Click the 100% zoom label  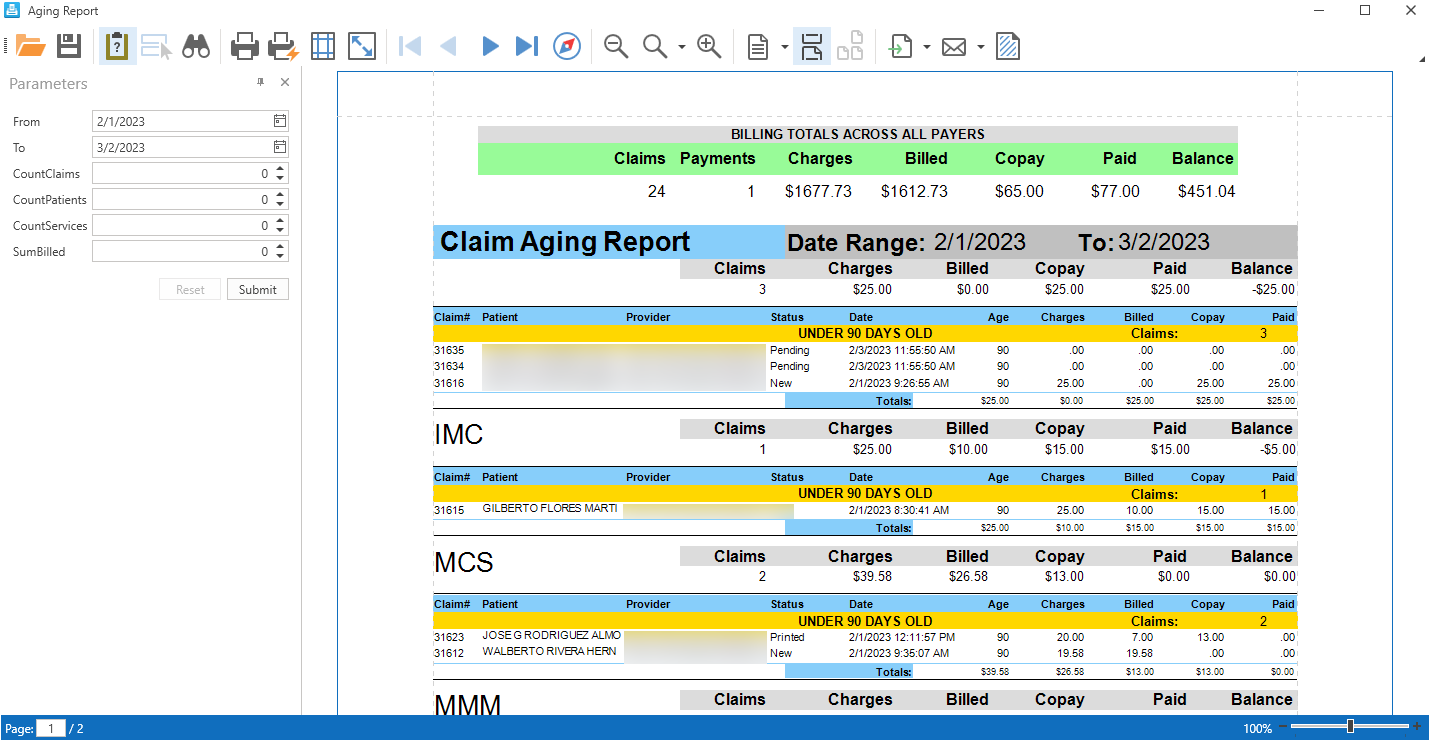coord(1257,728)
